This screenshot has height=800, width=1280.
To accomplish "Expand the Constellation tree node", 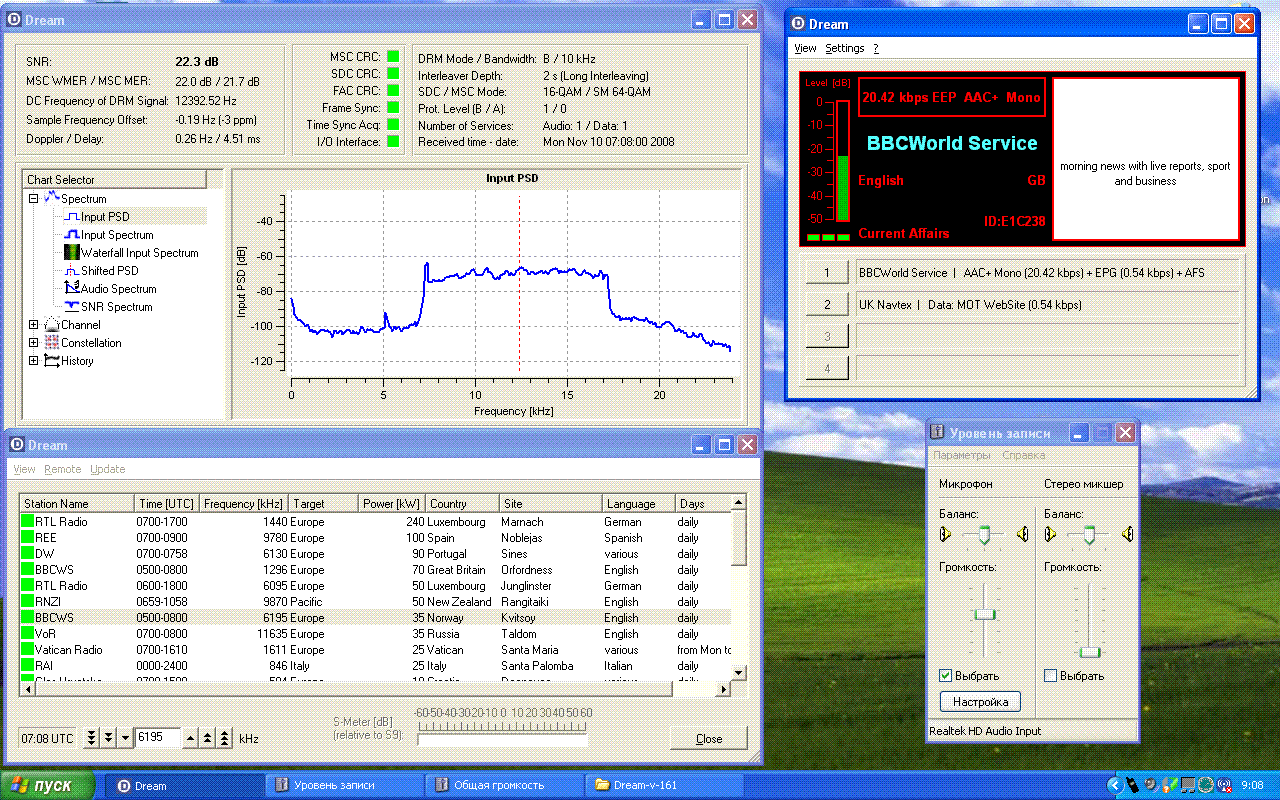I will point(34,343).
